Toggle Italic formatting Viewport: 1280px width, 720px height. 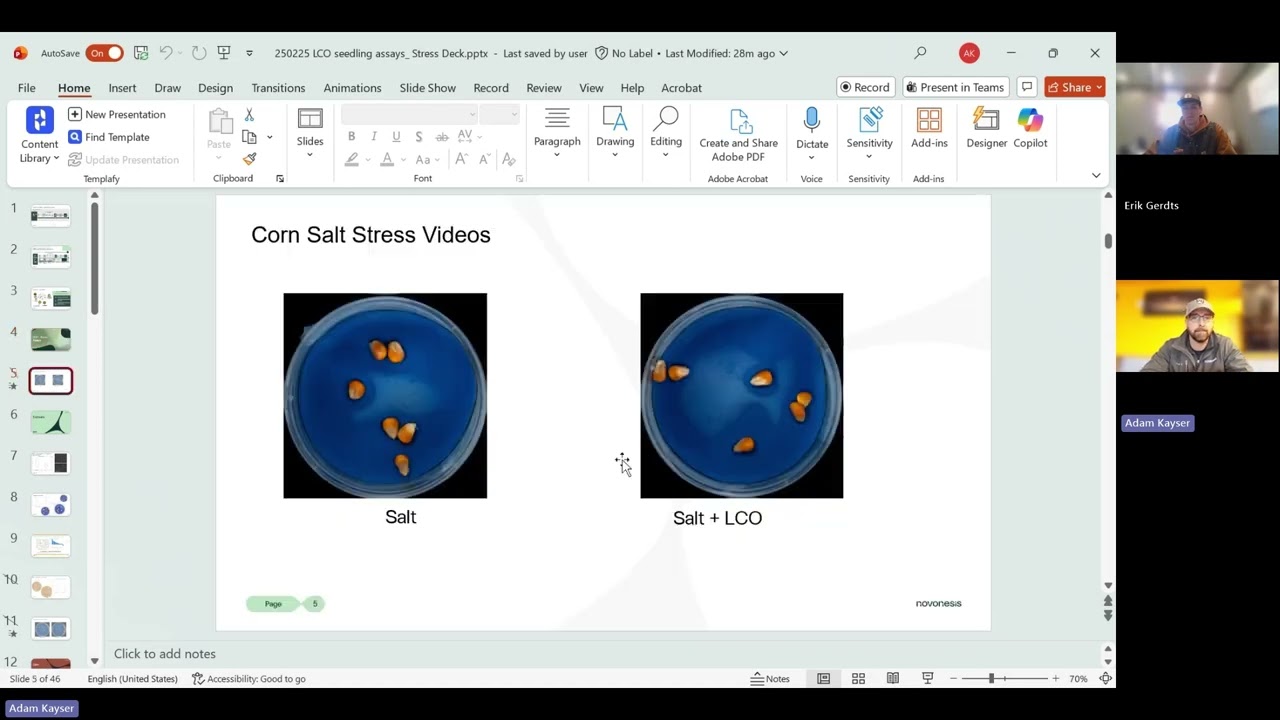(374, 137)
